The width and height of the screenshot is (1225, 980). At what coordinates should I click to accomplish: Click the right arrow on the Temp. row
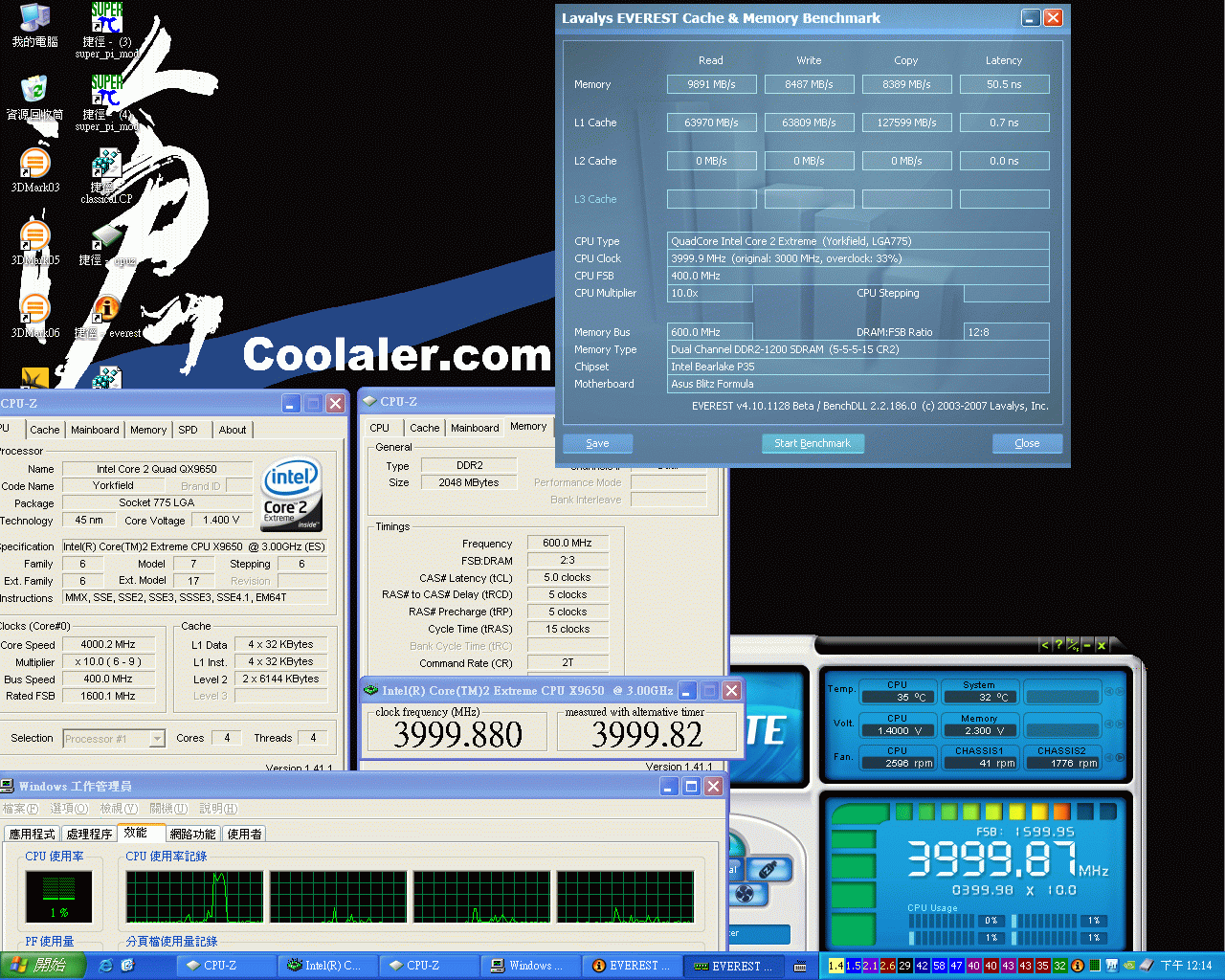pos(1121,691)
